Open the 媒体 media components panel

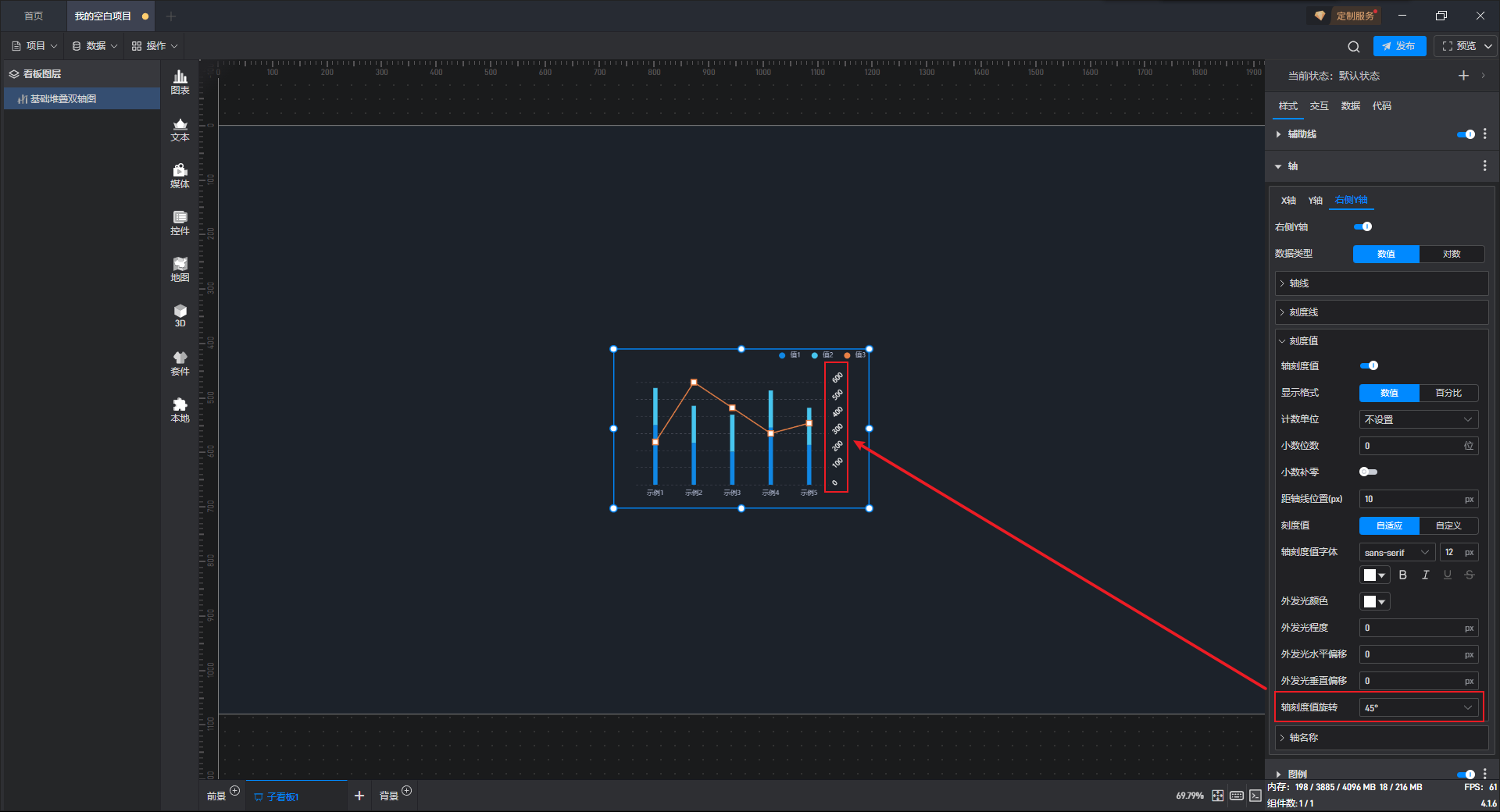click(180, 176)
